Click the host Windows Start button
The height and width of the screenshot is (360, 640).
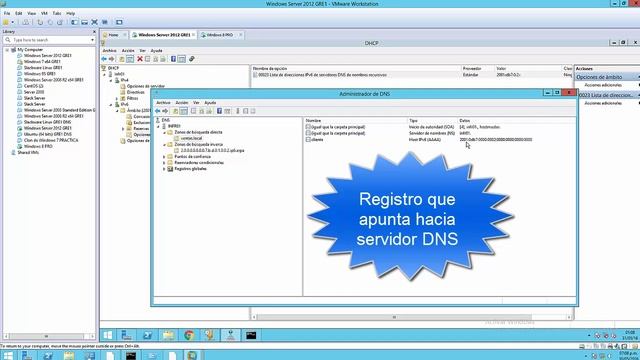pyautogui.click(x=8, y=356)
